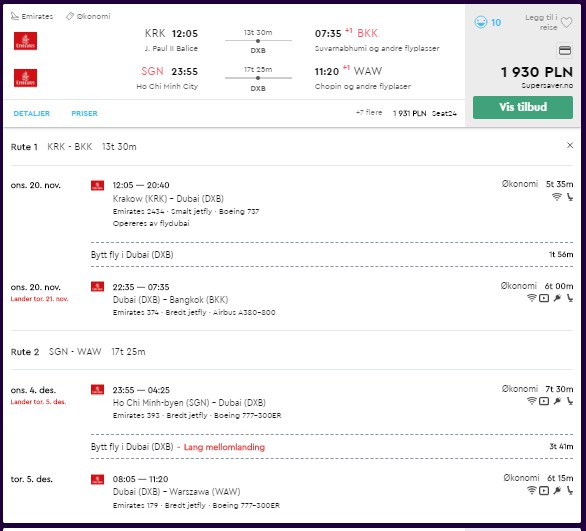
Task: Click the Emirates 179 Boeing 777-300ER details
Action: coord(196,505)
